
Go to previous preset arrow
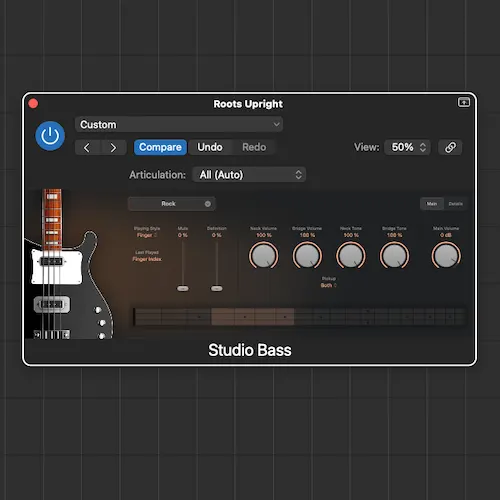87,147
